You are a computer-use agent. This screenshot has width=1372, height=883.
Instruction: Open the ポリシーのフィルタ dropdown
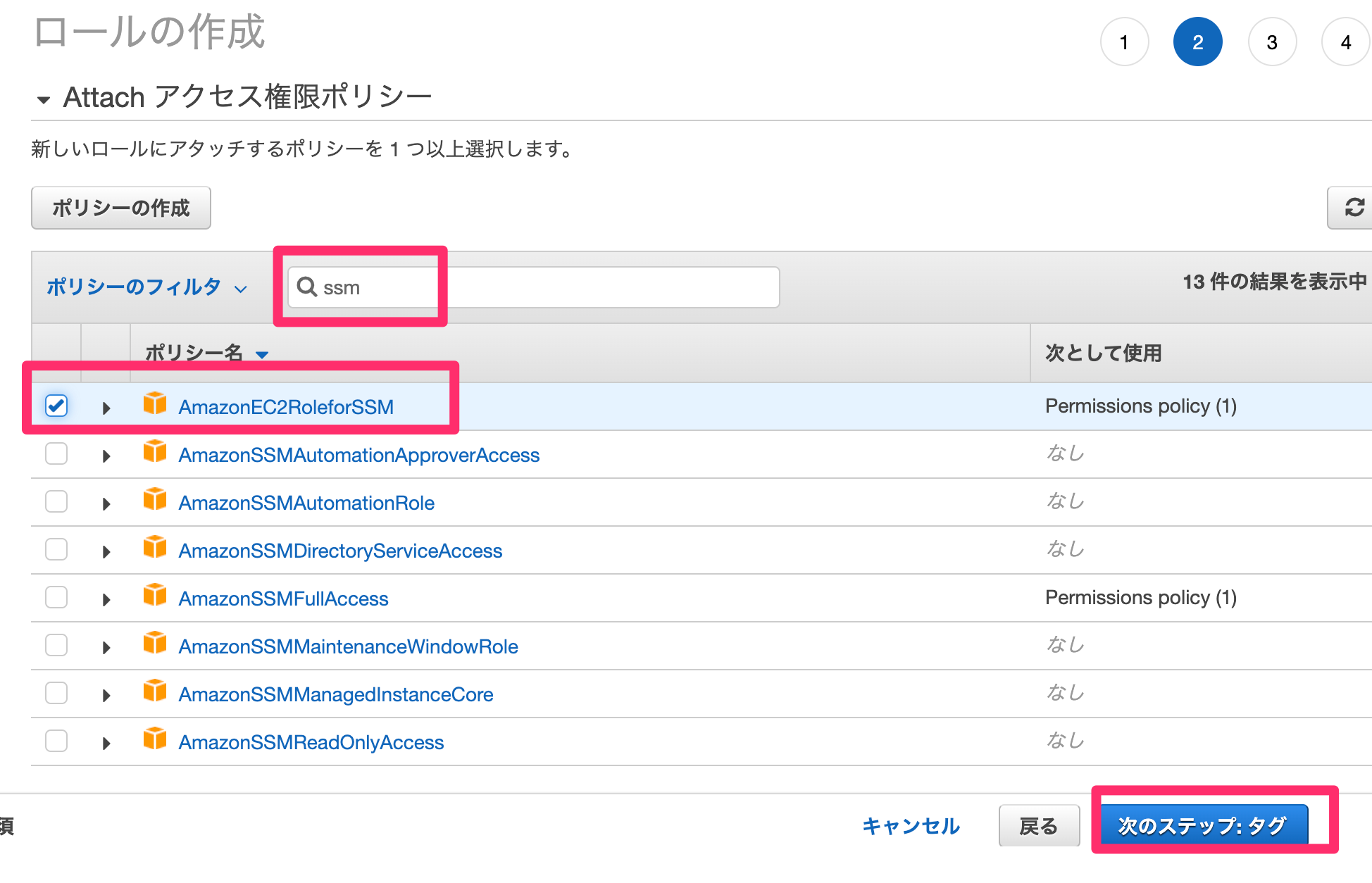click(146, 287)
